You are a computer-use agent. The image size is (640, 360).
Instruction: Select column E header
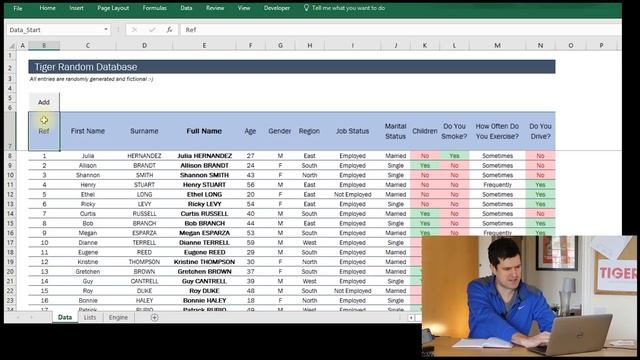204,46
